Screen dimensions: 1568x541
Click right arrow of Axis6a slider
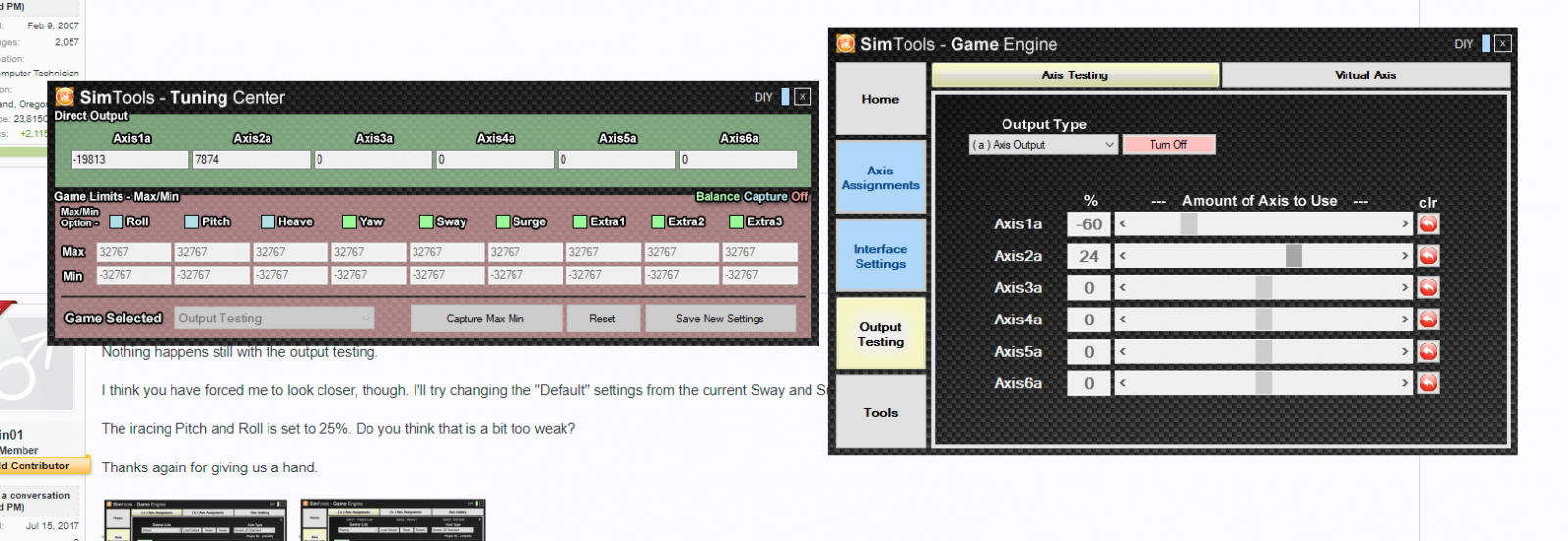pyautogui.click(x=1405, y=383)
